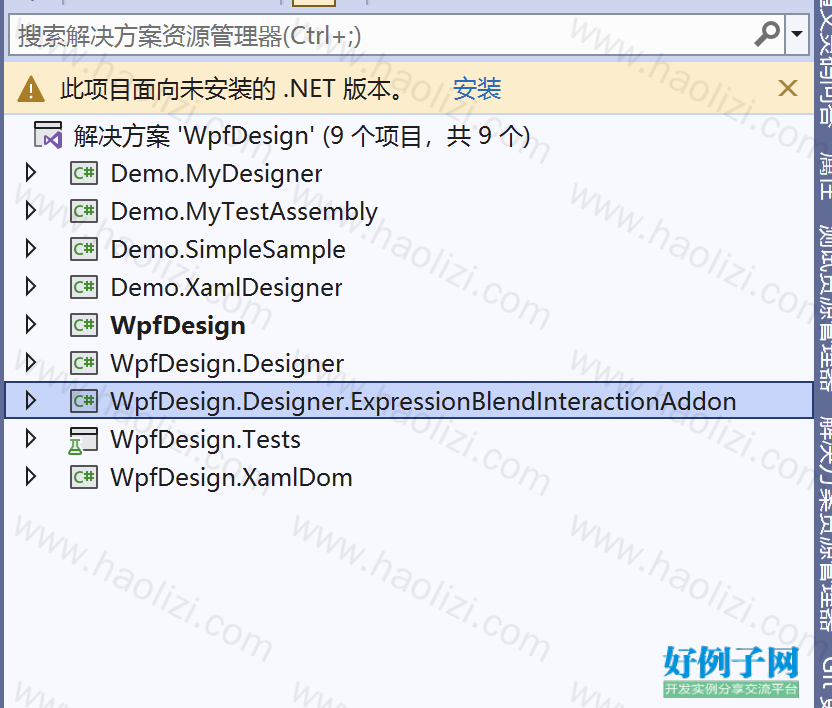Expand the WpfDesign.Designer project
This screenshot has width=832, height=708.
tap(30, 362)
